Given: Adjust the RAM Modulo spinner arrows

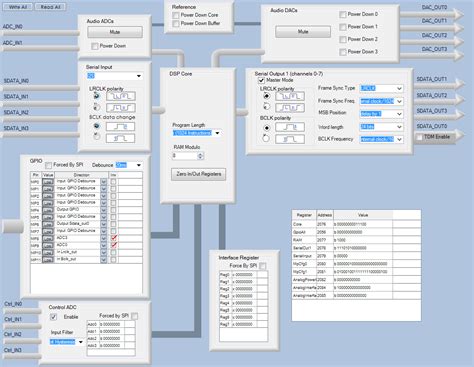Looking at the screenshot, I should [200, 156].
